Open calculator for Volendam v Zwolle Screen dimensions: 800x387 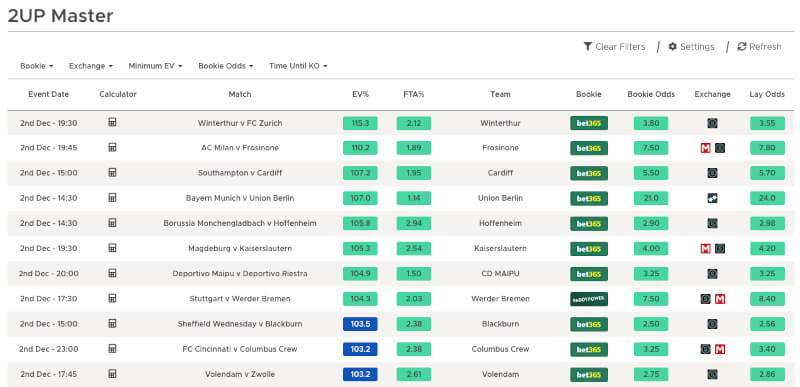click(x=113, y=374)
